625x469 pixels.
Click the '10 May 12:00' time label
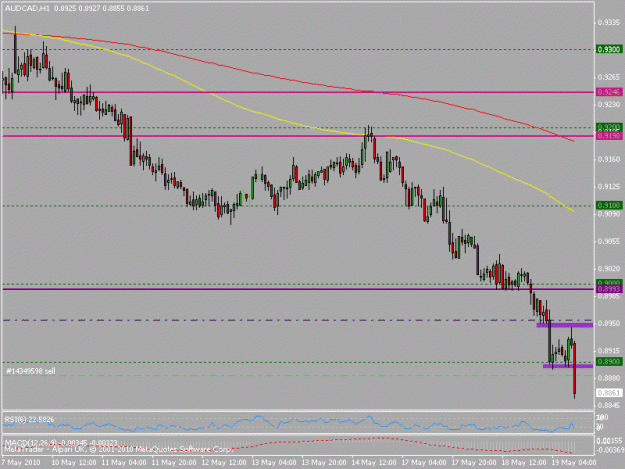pos(74,462)
